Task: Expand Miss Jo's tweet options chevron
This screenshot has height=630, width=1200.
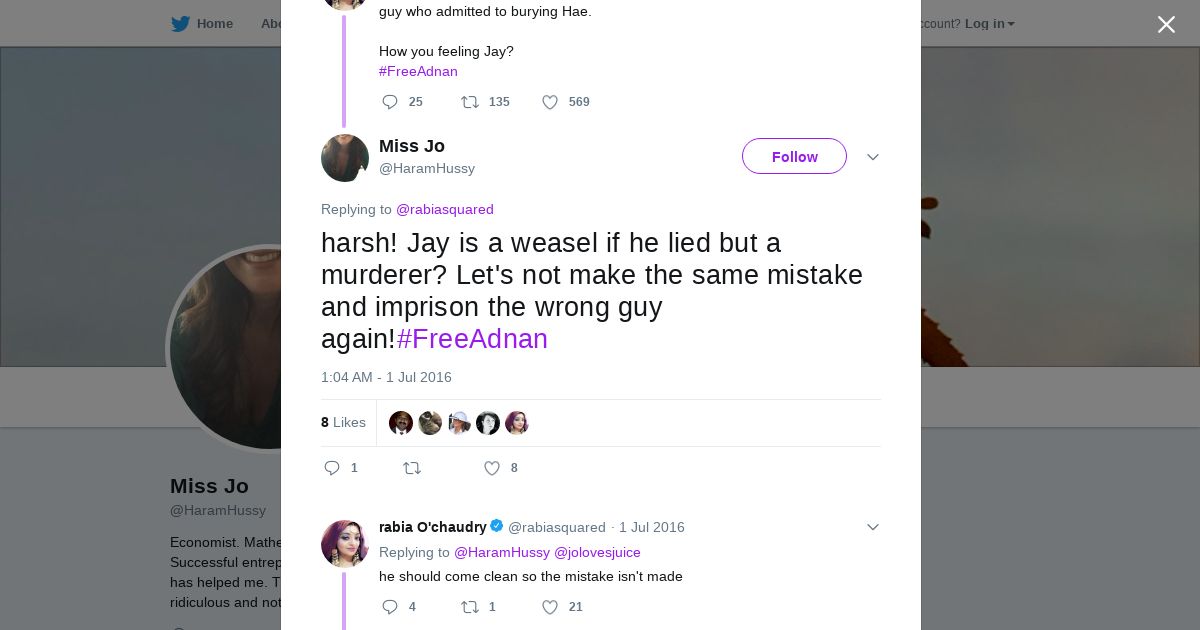Action: (x=872, y=158)
